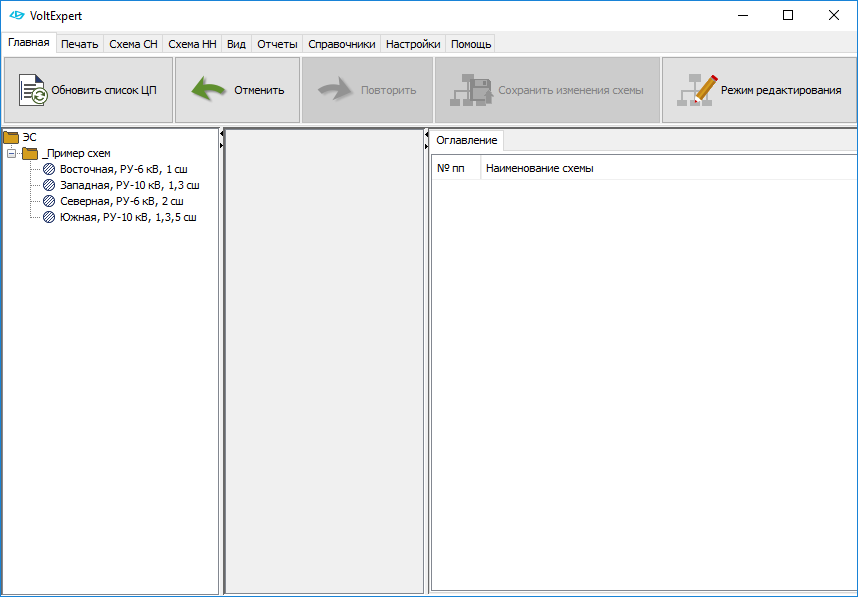The image size is (858, 597).
Task: Switch to the Схема СН tab
Action: pyautogui.click(x=134, y=44)
